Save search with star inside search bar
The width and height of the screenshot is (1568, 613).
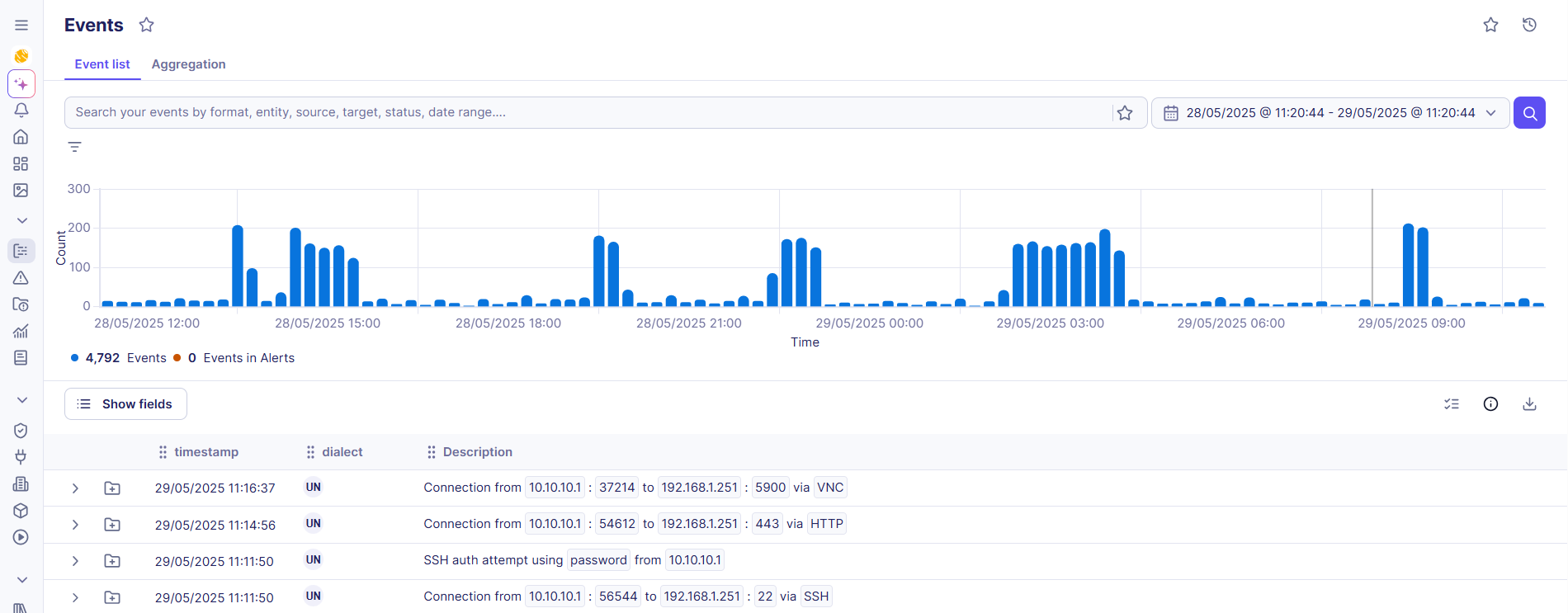click(1125, 113)
